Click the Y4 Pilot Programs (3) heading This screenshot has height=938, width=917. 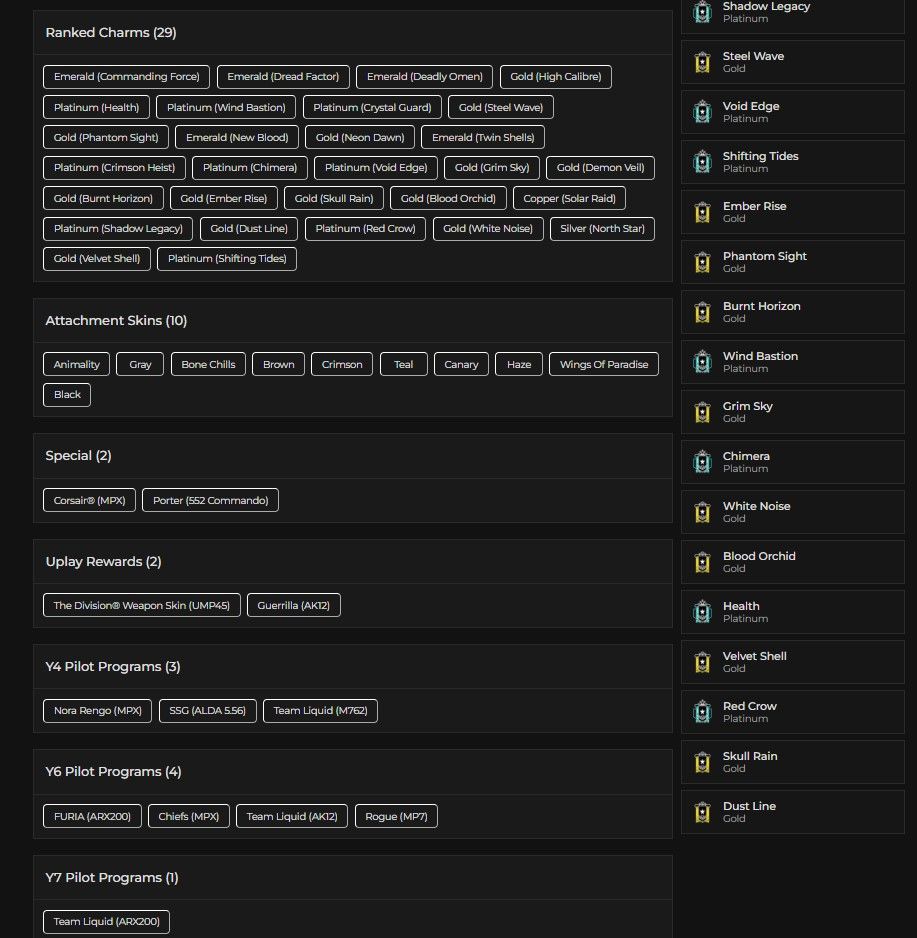pos(112,666)
